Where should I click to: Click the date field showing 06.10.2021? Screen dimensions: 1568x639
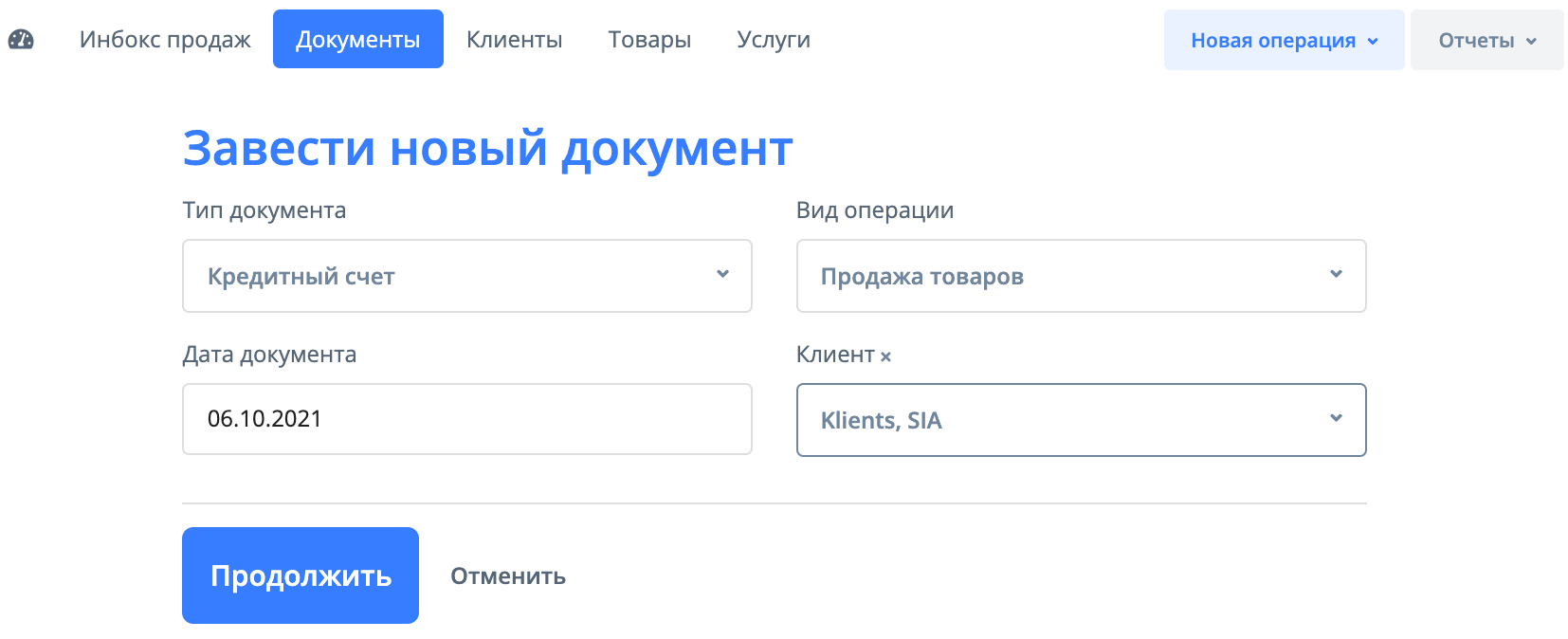pyautogui.click(x=466, y=419)
